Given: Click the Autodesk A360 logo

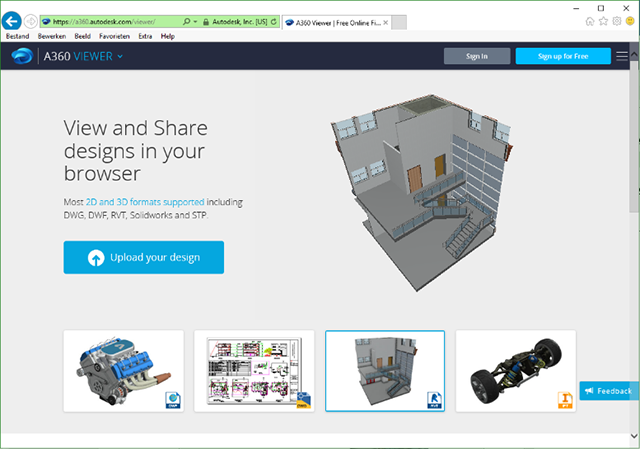Looking at the screenshot, I should (x=22, y=56).
